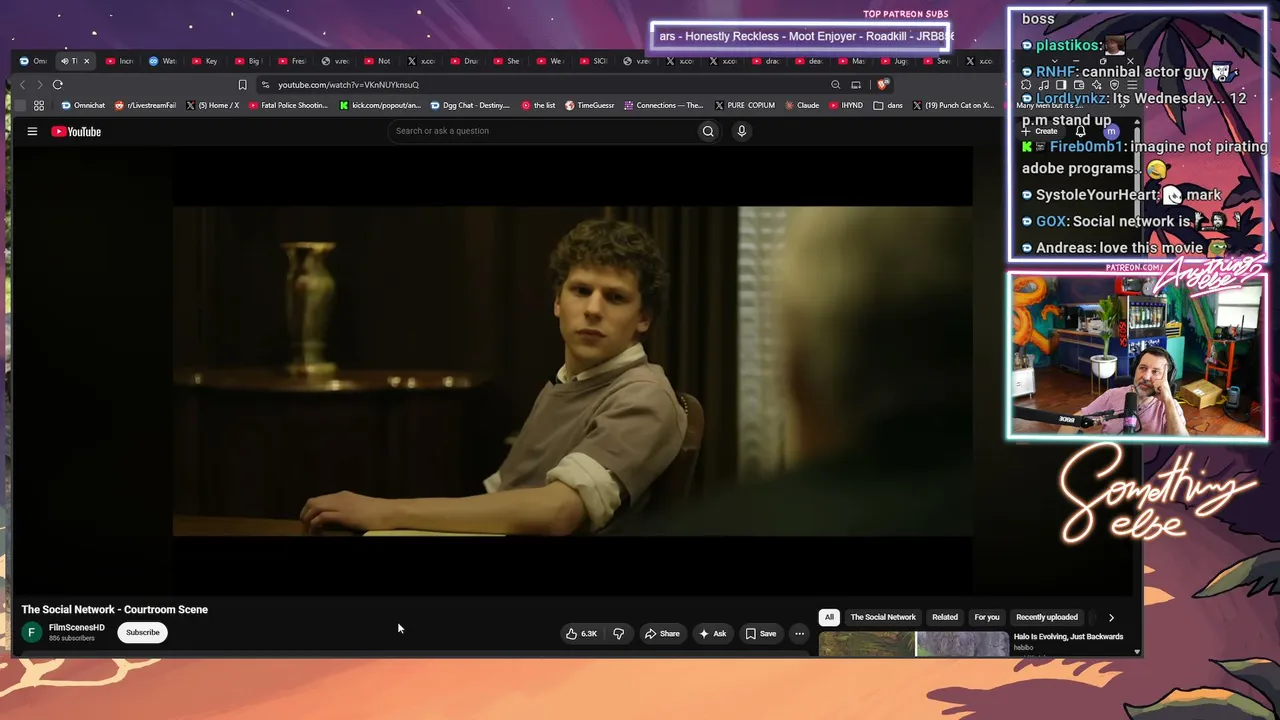Share the Courtroom Scene video
This screenshot has height=720, width=1280.
(x=662, y=633)
